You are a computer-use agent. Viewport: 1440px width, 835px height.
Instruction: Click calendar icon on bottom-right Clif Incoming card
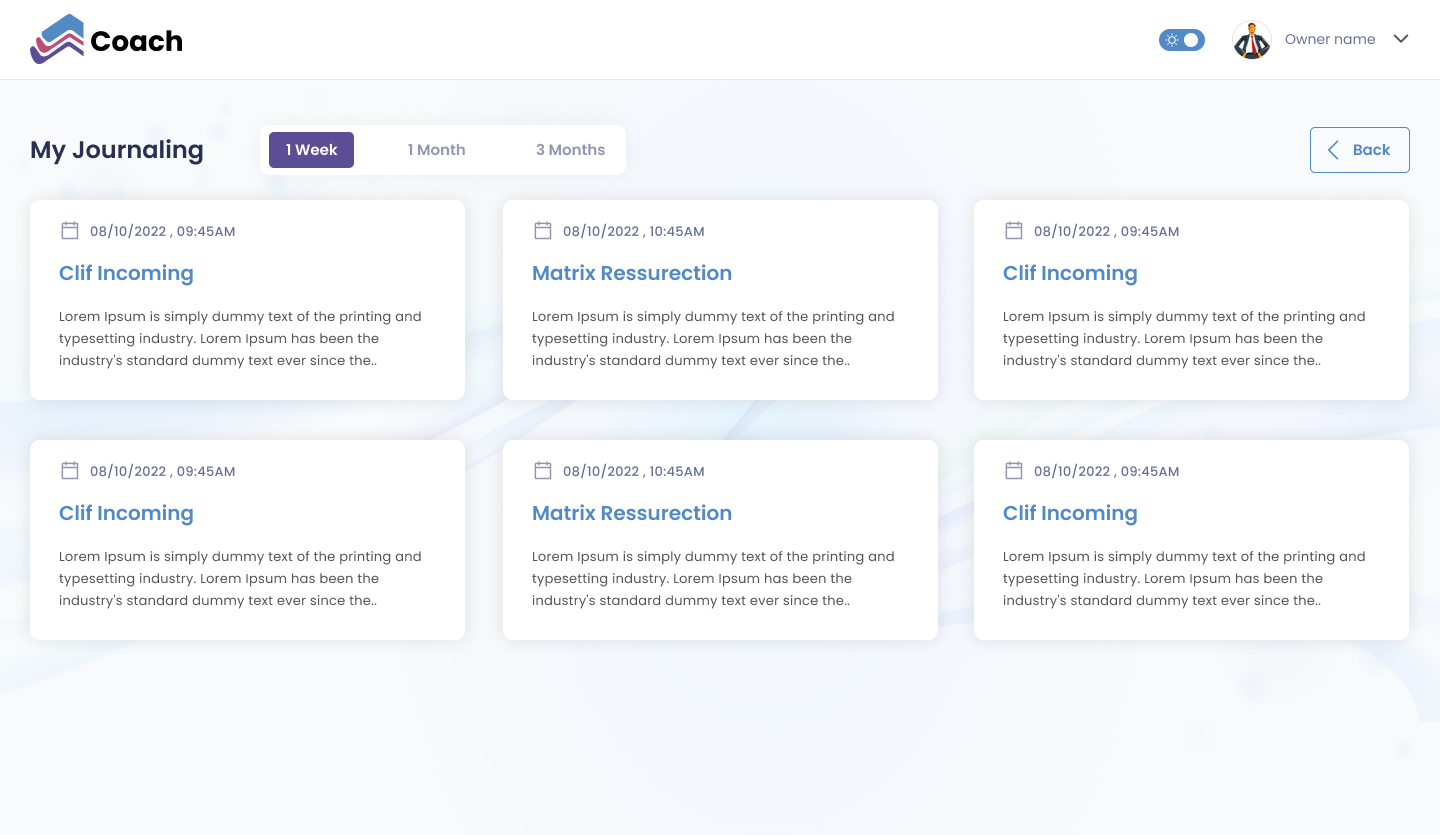click(x=1014, y=471)
